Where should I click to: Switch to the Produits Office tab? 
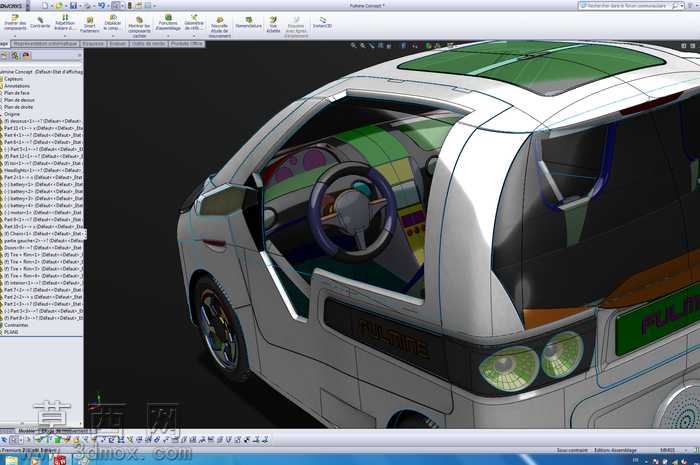187,44
